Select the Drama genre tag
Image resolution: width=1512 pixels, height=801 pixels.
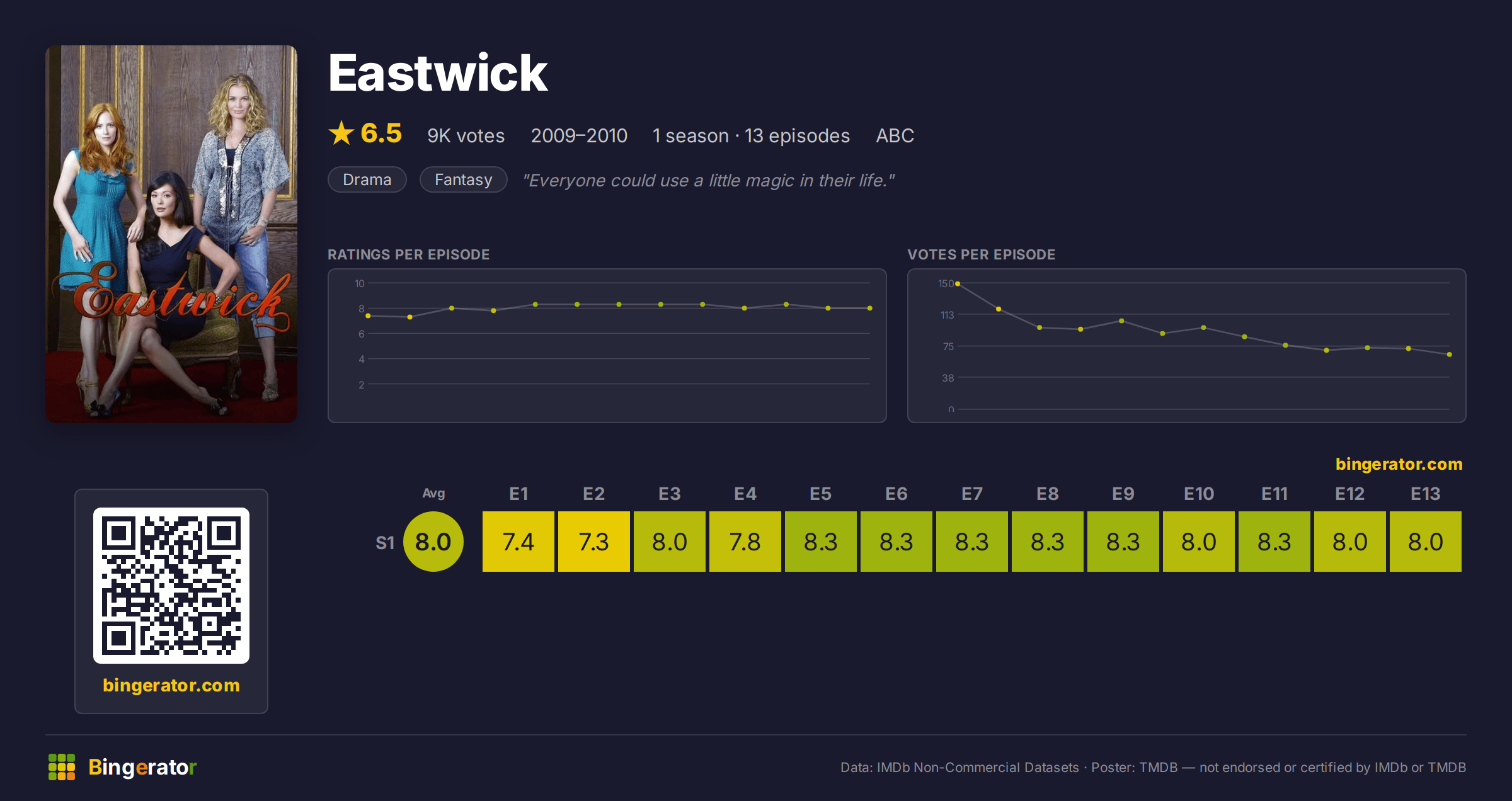367,179
